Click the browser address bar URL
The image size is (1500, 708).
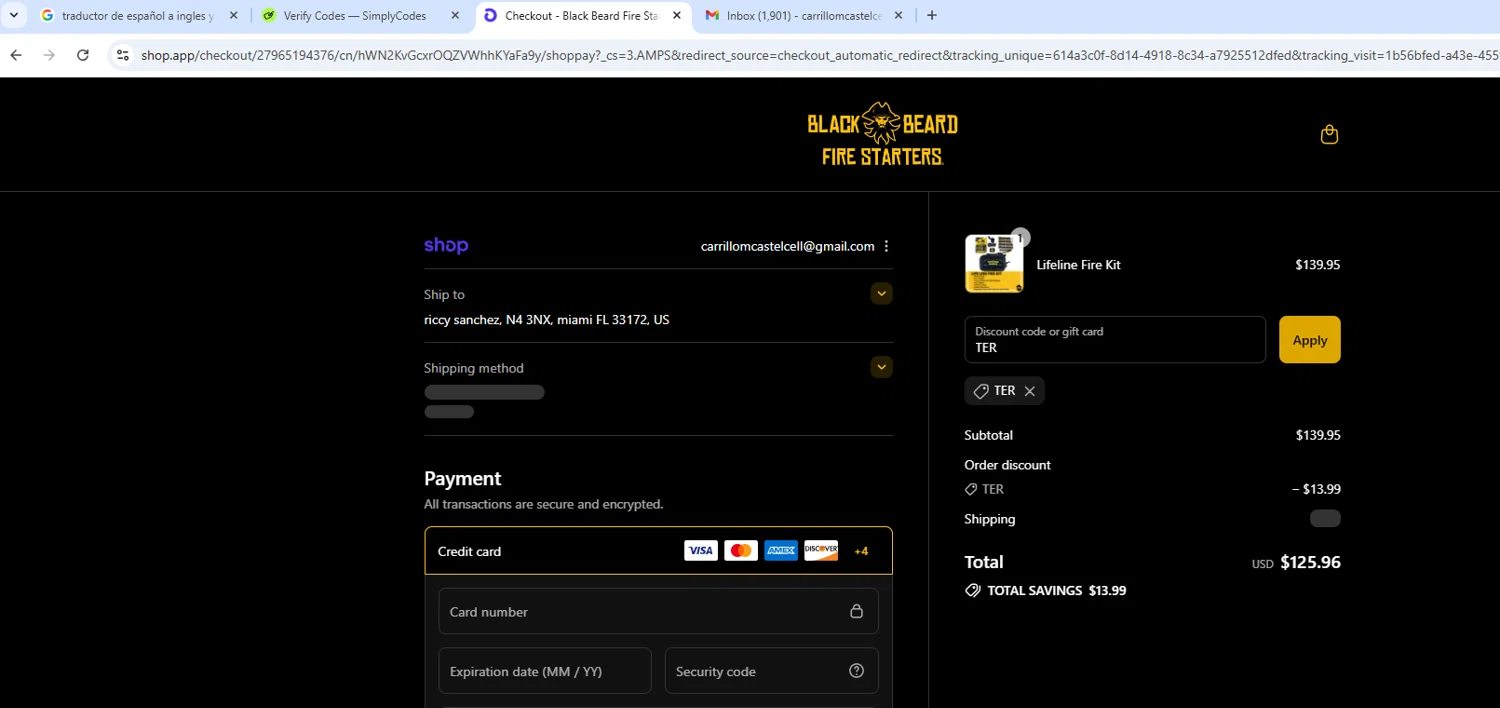point(820,55)
